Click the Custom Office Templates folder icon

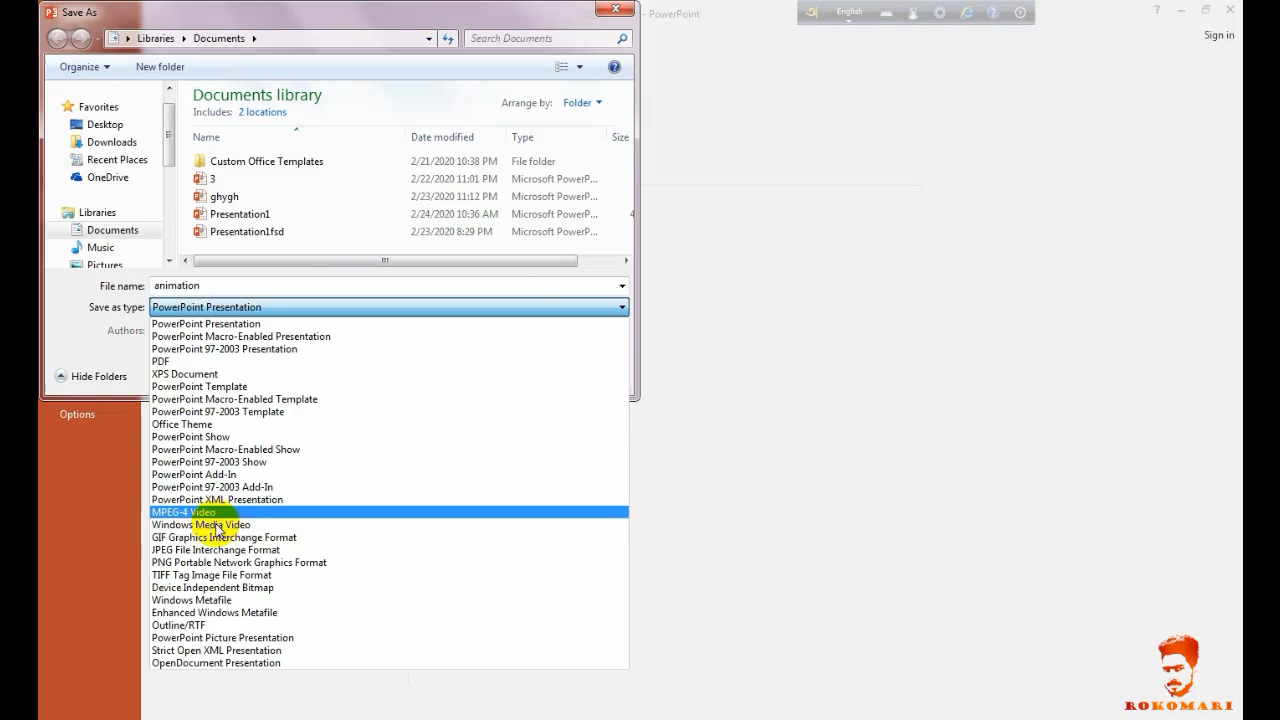200,161
